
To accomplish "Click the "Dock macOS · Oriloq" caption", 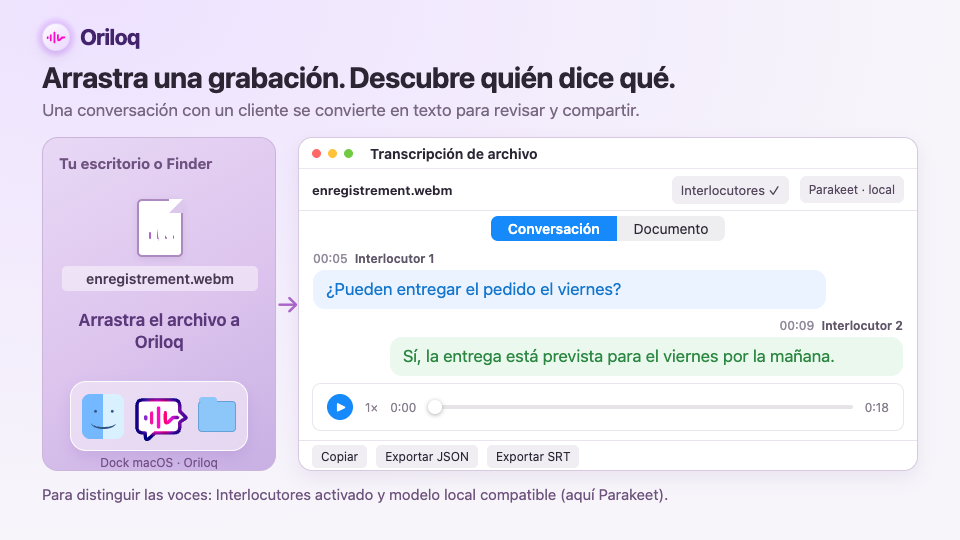I will [159, 462].
